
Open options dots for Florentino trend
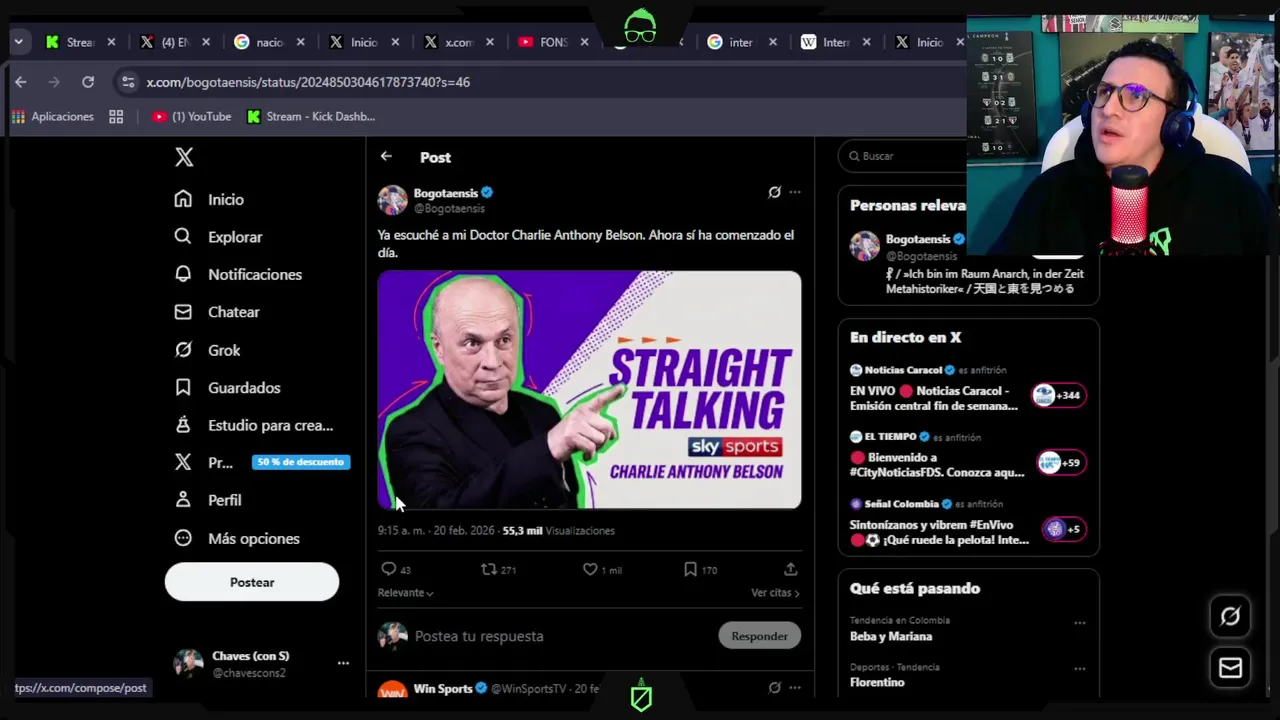(x=1080, y=669)
